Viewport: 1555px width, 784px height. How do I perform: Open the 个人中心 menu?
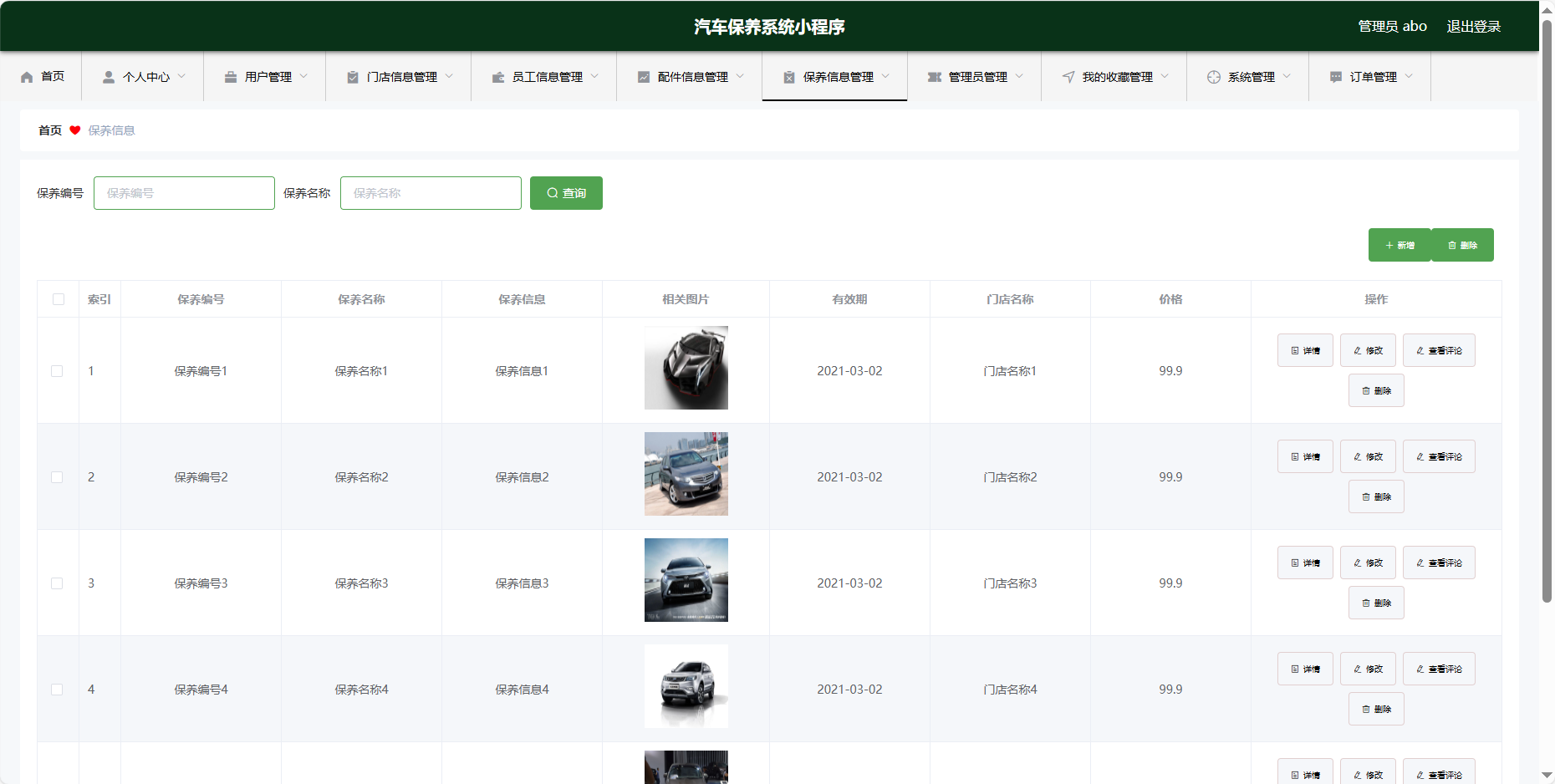coord(143,77)
